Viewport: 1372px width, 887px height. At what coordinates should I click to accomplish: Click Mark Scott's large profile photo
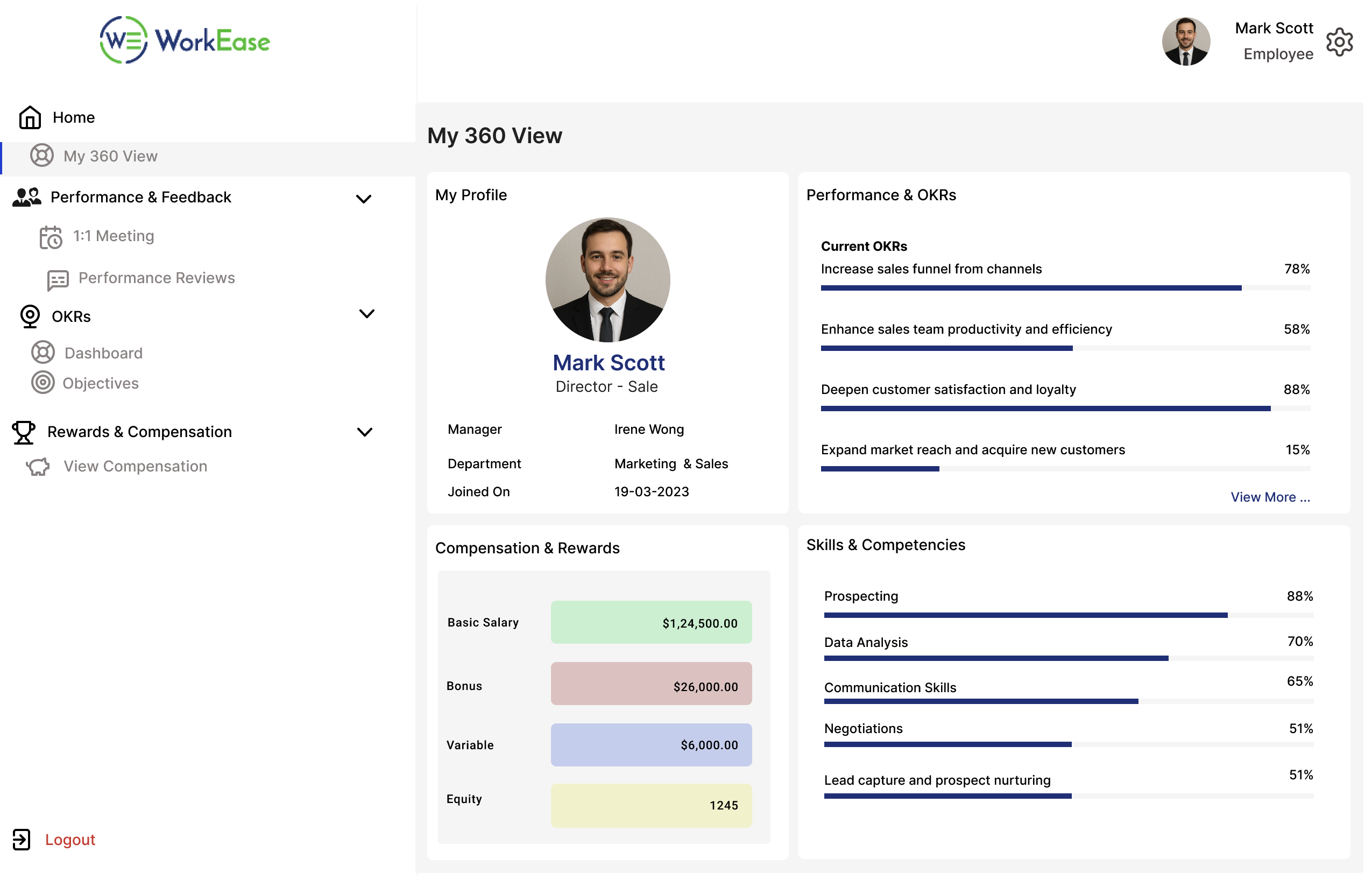pos(607,280)
